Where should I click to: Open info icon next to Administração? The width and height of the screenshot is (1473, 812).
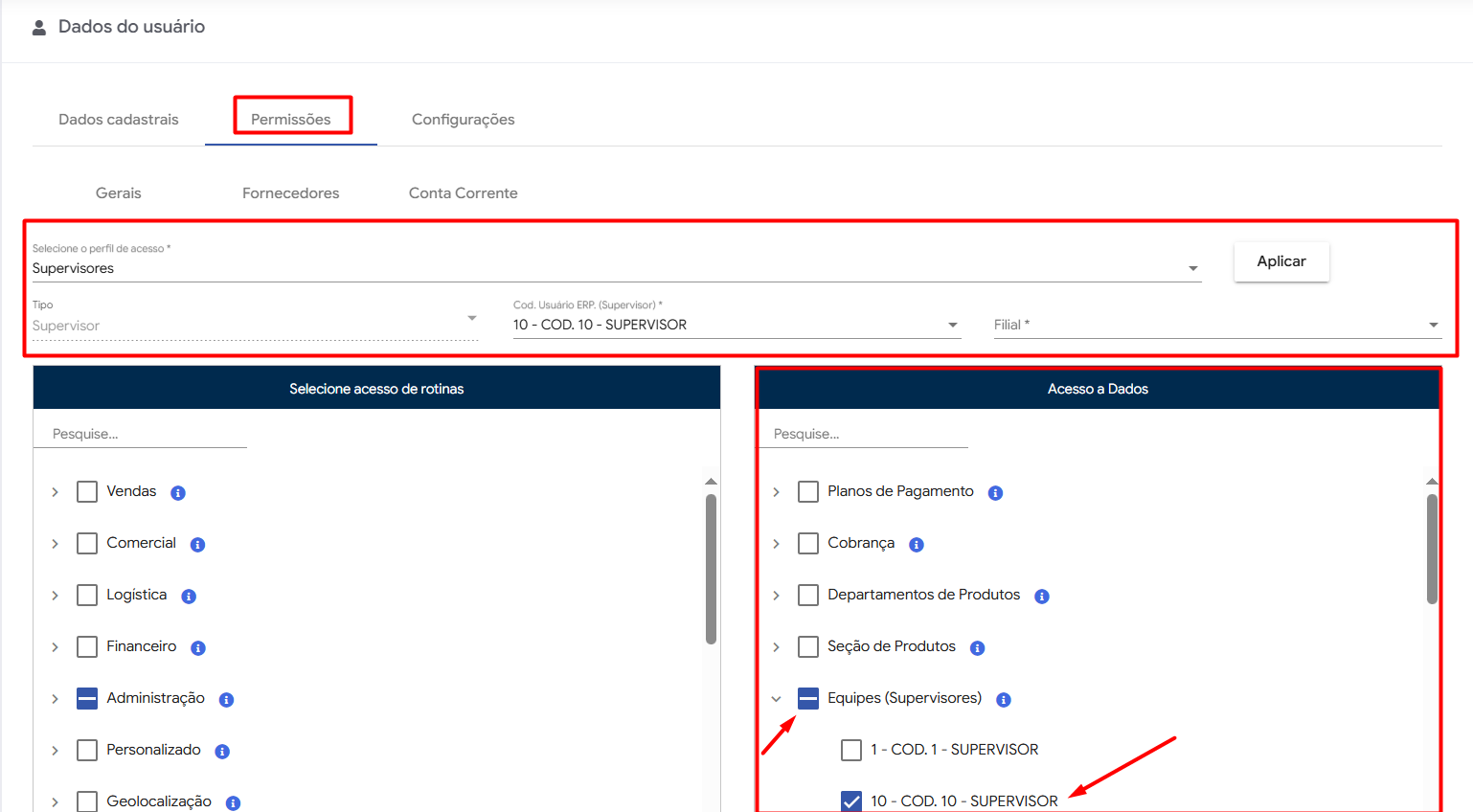[227, 700]
